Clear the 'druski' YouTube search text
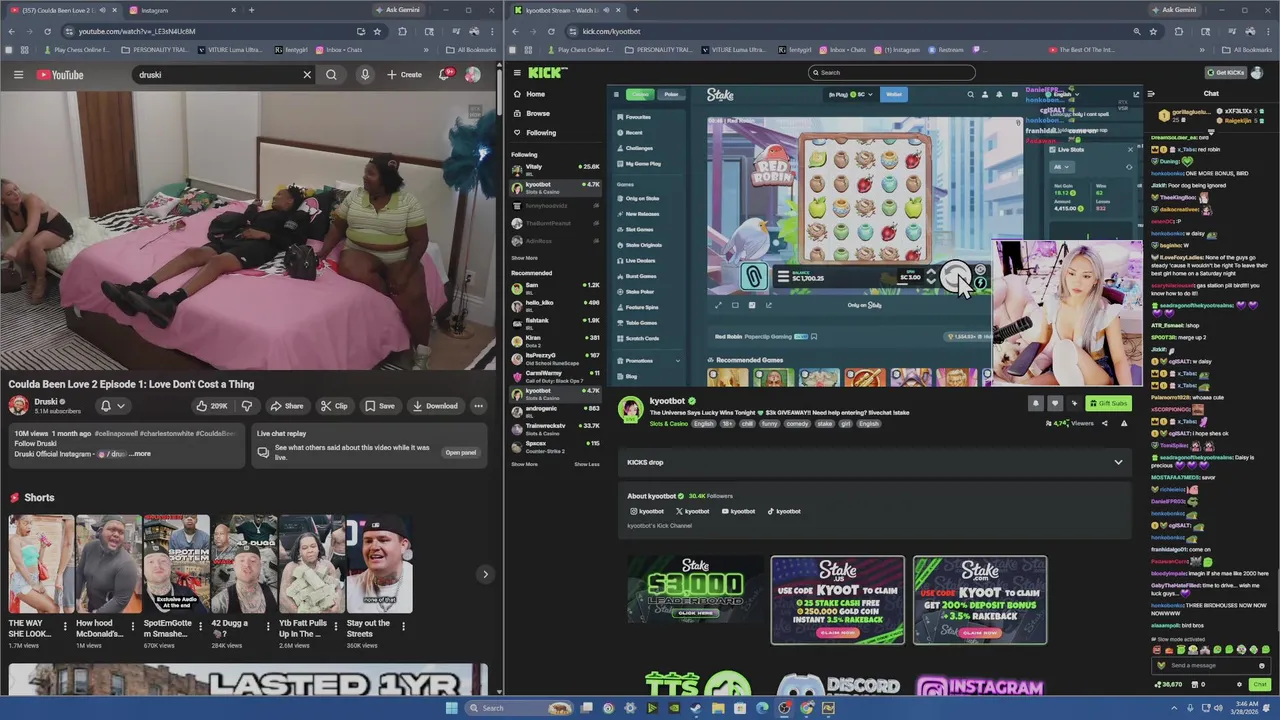The width and height of the screenshot is (1280, 720). pyautogui.click(x=307, y=75)
